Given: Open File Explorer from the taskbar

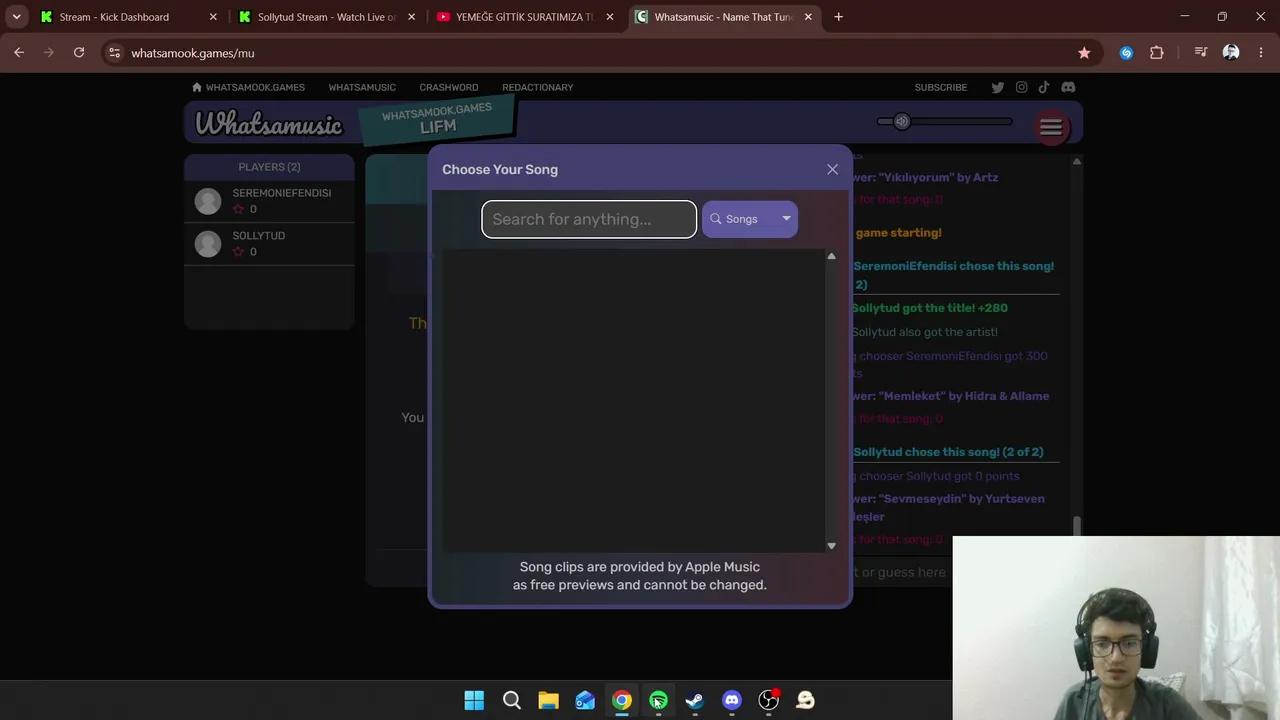Looking at the screenshot, I should click(x=548, y=700).
